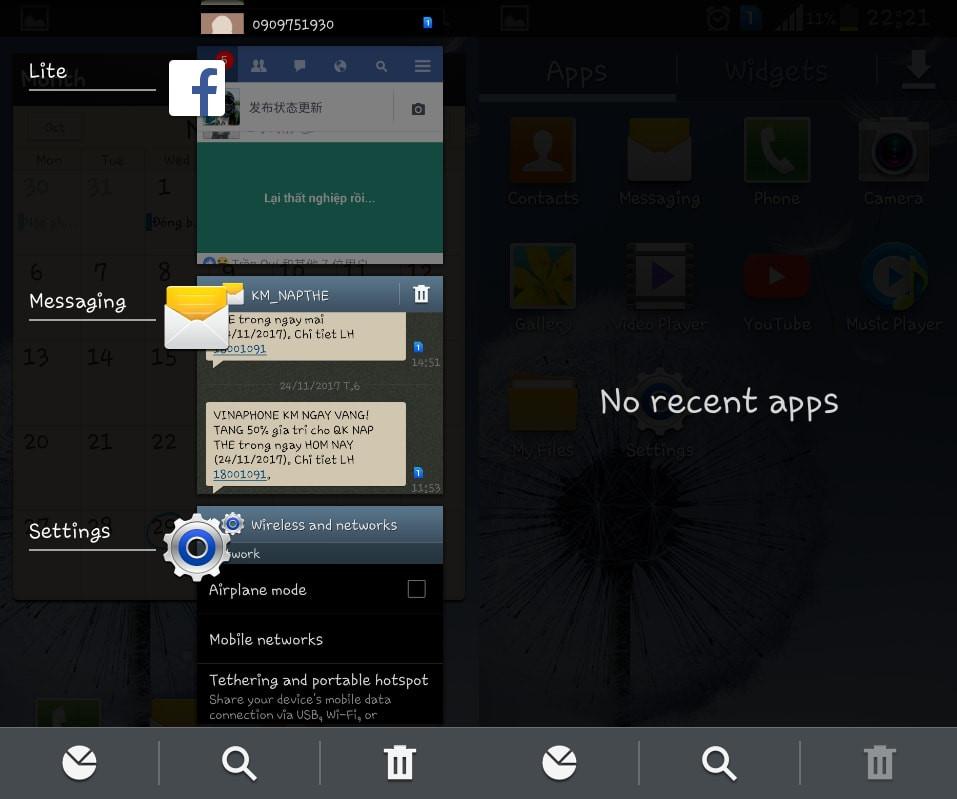Open Tethering and portable hotspot settings

[318, 688]
